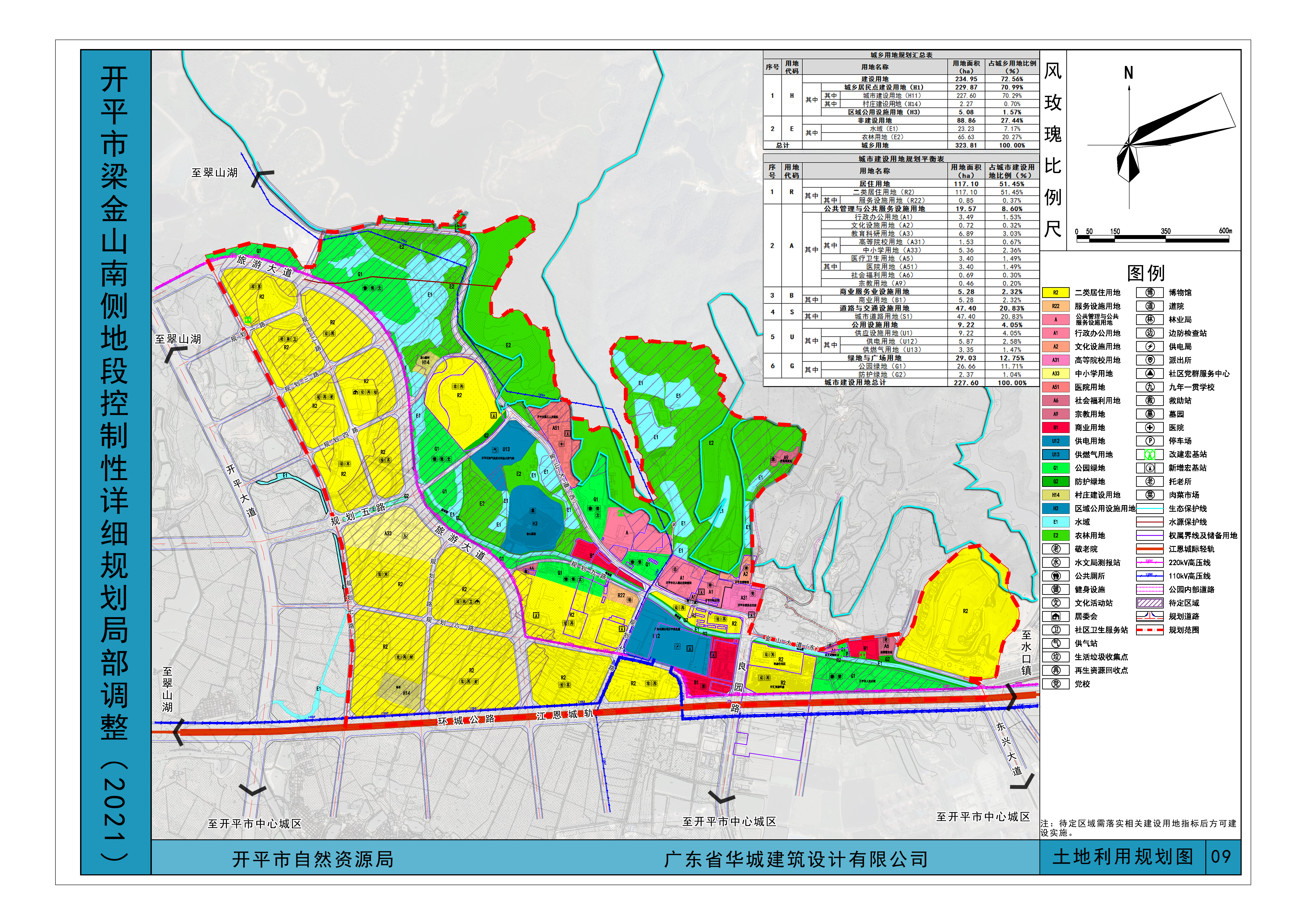1307x924 pixels.
Task: Click the 城市建设用地规划平衡表 table title
Action: [x=901, y=159]
